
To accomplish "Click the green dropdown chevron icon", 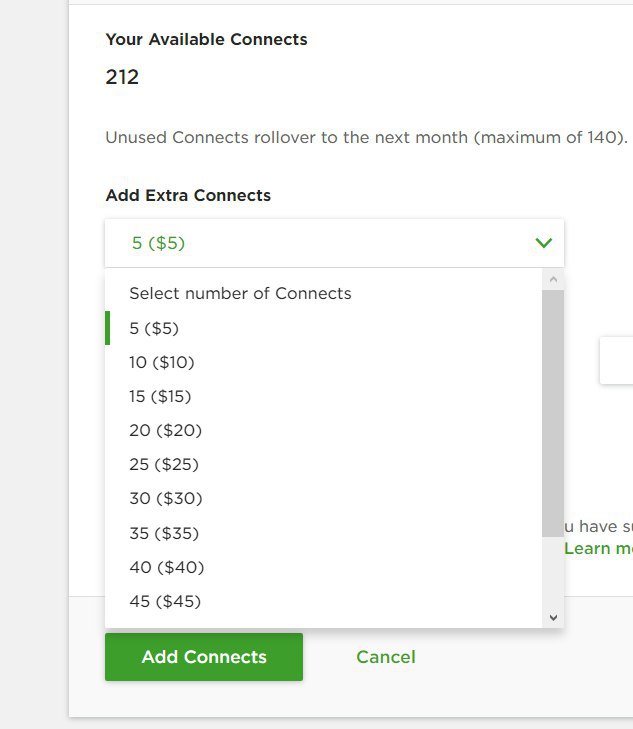I will coord(543,243).
